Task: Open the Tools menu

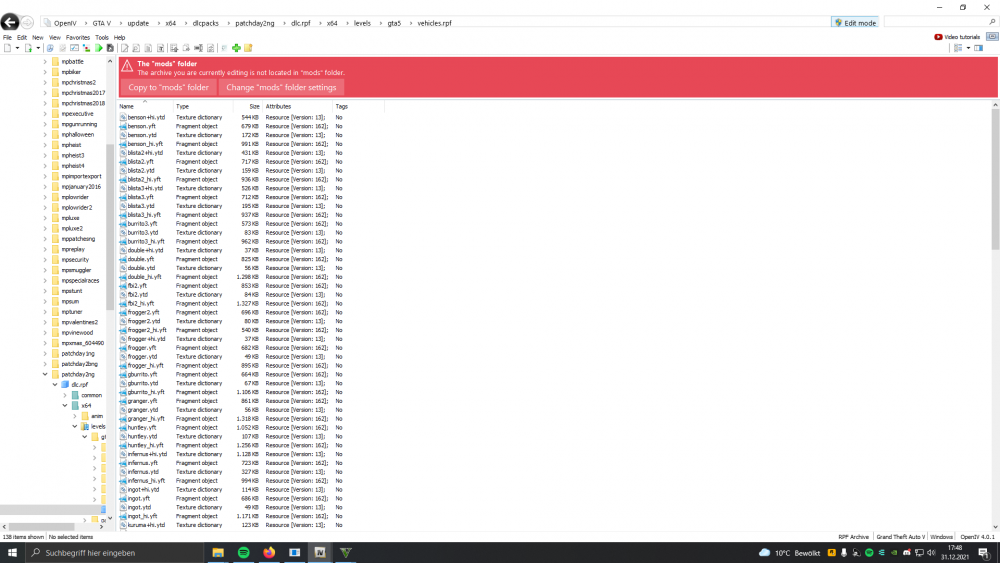Action: click(x=102, y=38)
